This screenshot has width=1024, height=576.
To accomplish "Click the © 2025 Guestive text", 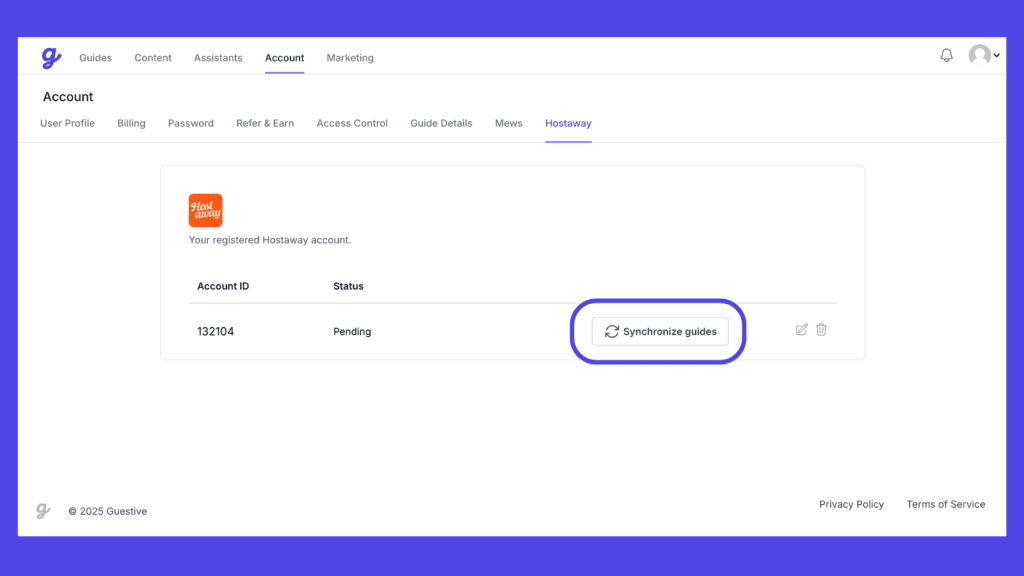I will [x=108, y=511].
